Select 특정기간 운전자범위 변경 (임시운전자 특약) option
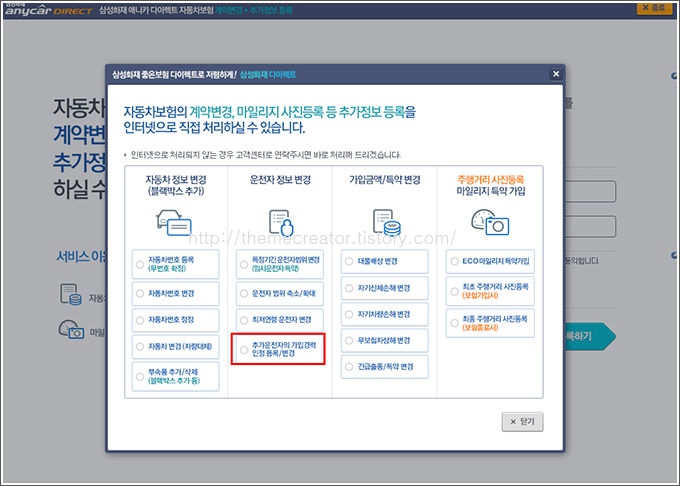The width and height of the screenshot is (680, 486). (280, 264)
